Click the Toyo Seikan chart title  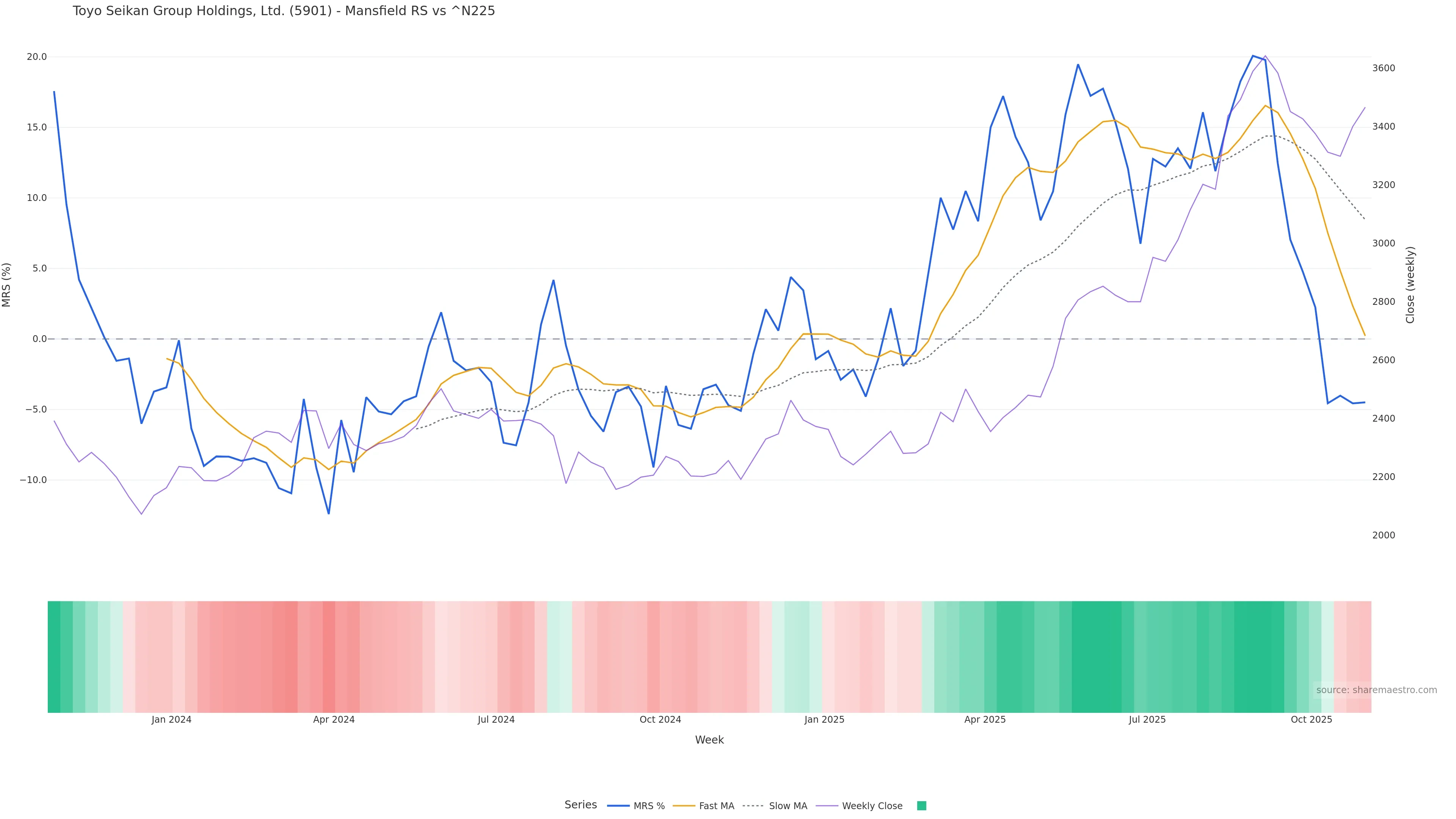284,11
